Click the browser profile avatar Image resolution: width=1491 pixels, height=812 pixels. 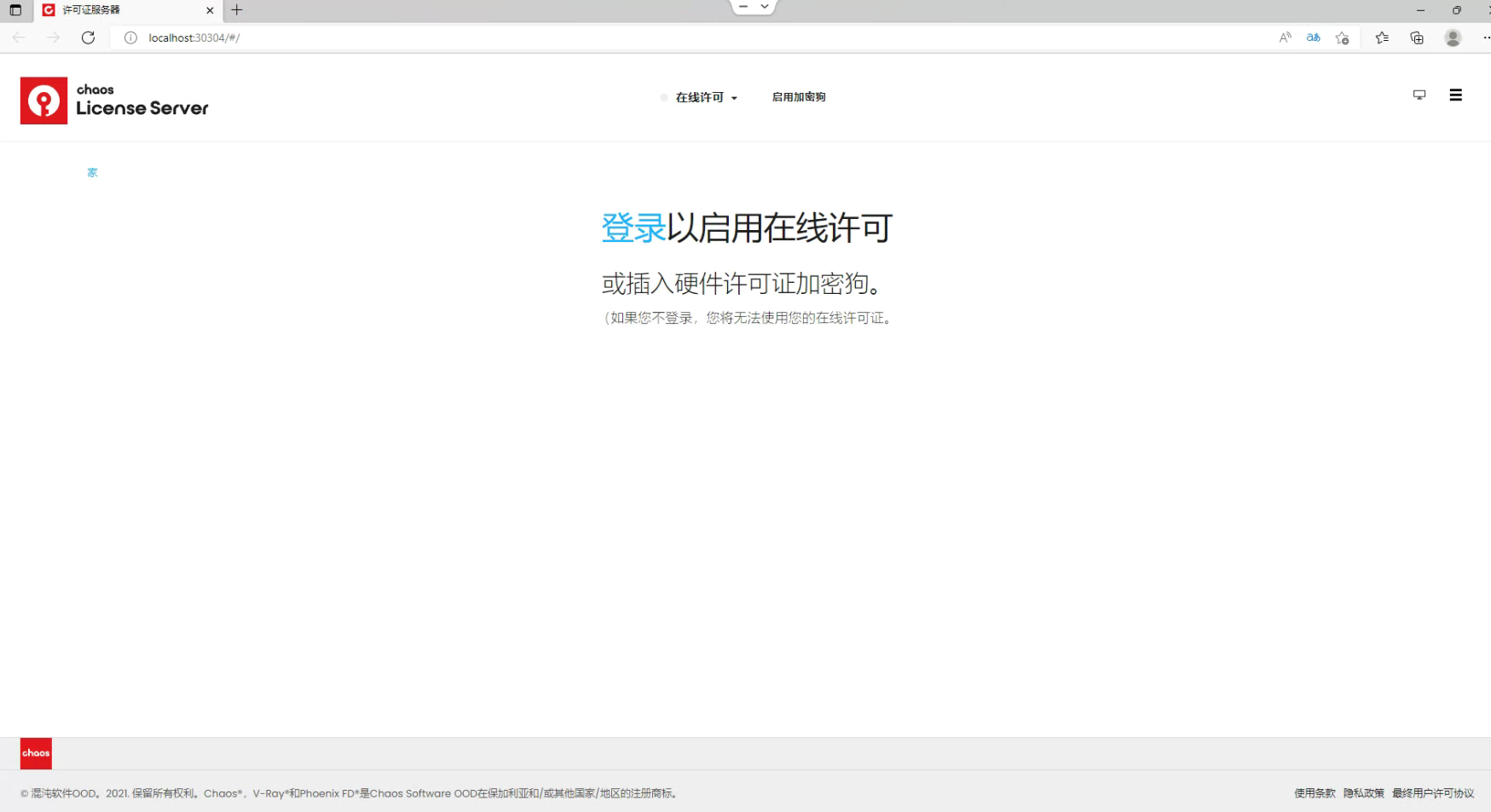pyautogui.click(x=1453, y=37)
